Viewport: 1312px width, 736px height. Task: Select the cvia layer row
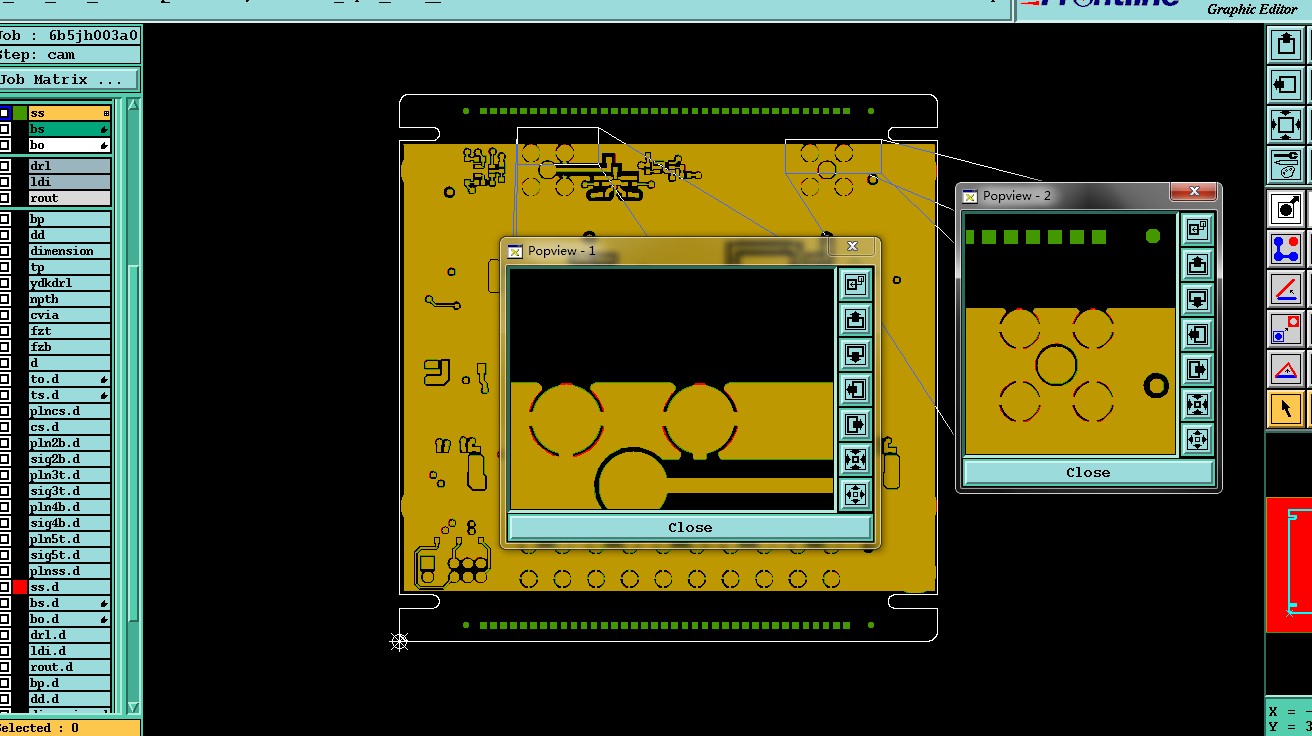point(69,315)
